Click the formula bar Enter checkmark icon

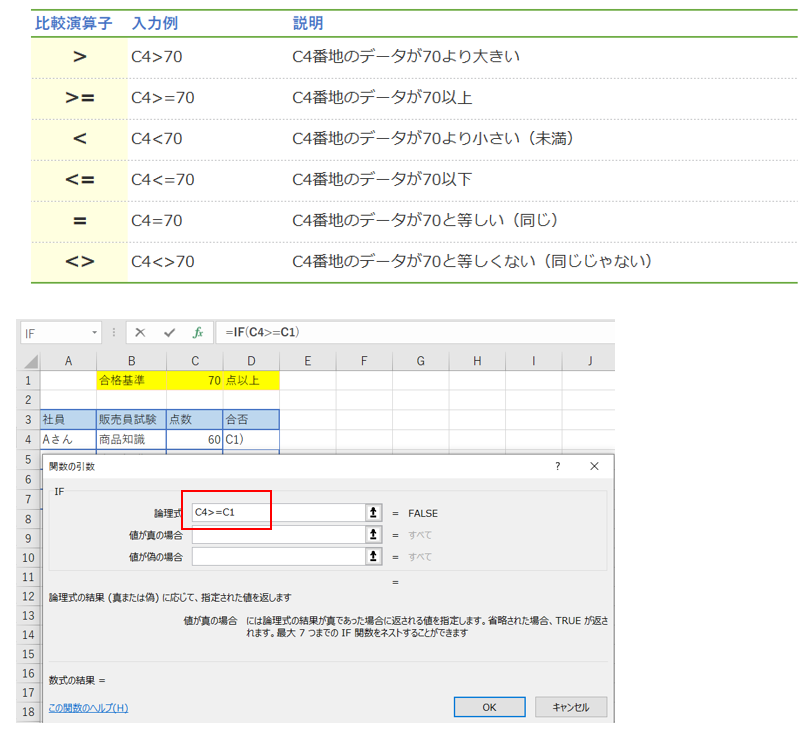169,333
